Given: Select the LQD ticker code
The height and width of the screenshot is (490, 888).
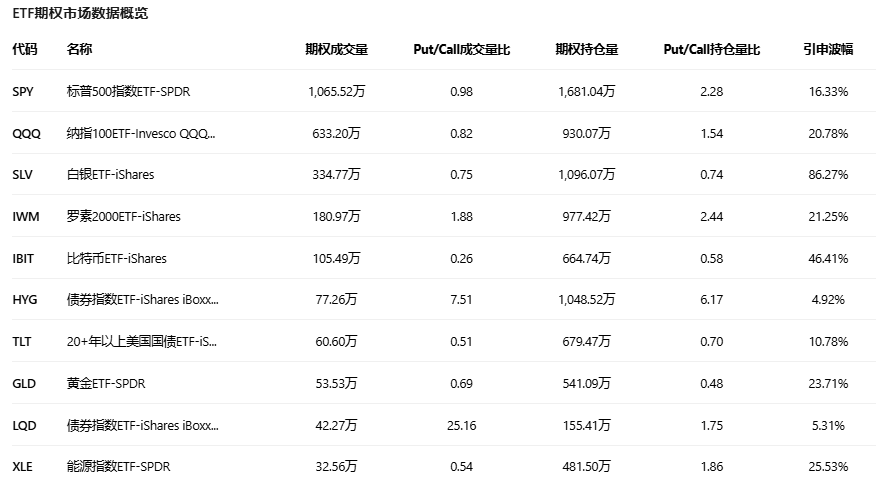Looking at the screenshot, I should [x=24, y=424].
